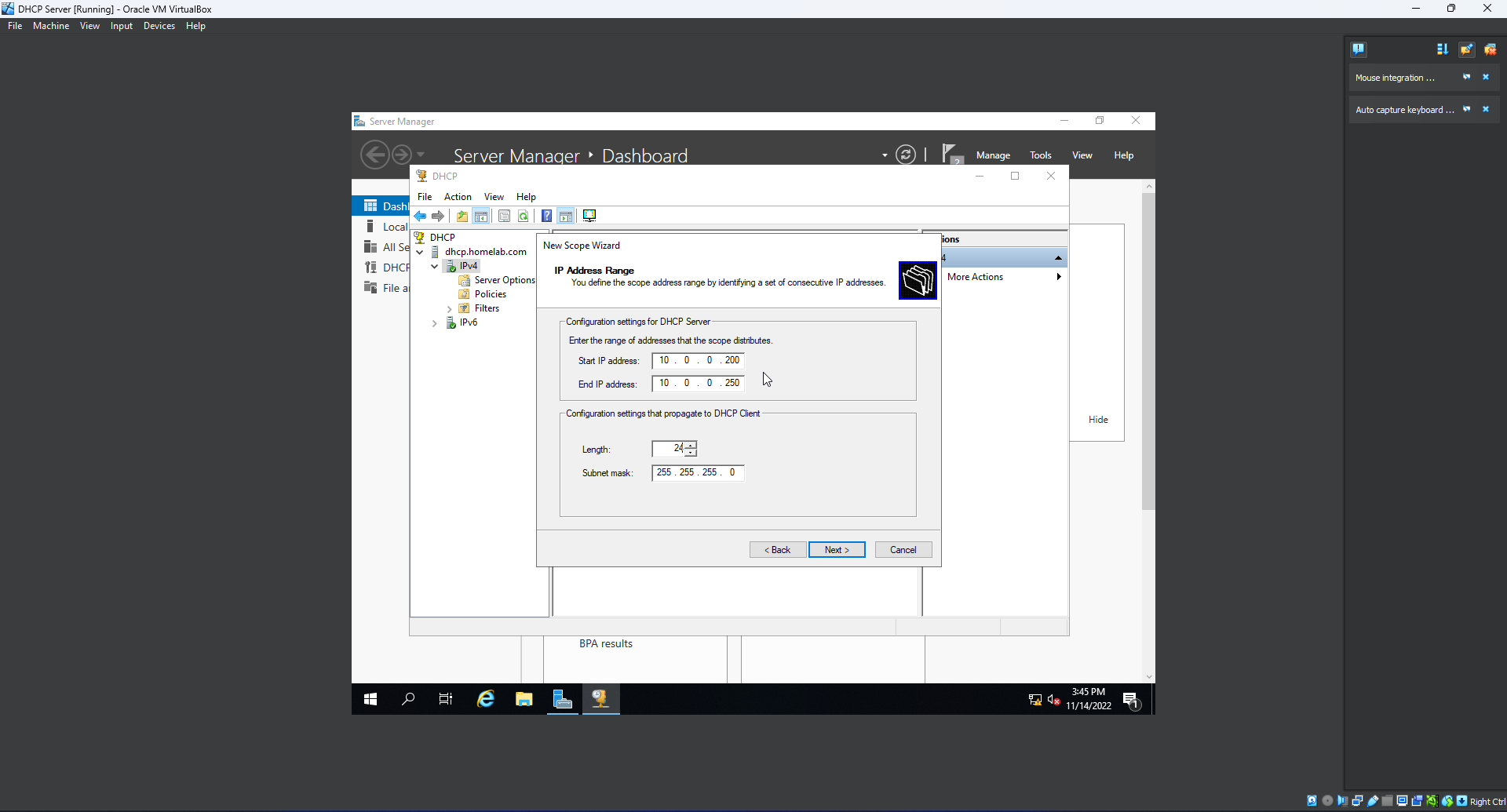Viewport: 1507px width, 812px height.
Task: Click the shared folders status icon
Action: point(1387,801)
